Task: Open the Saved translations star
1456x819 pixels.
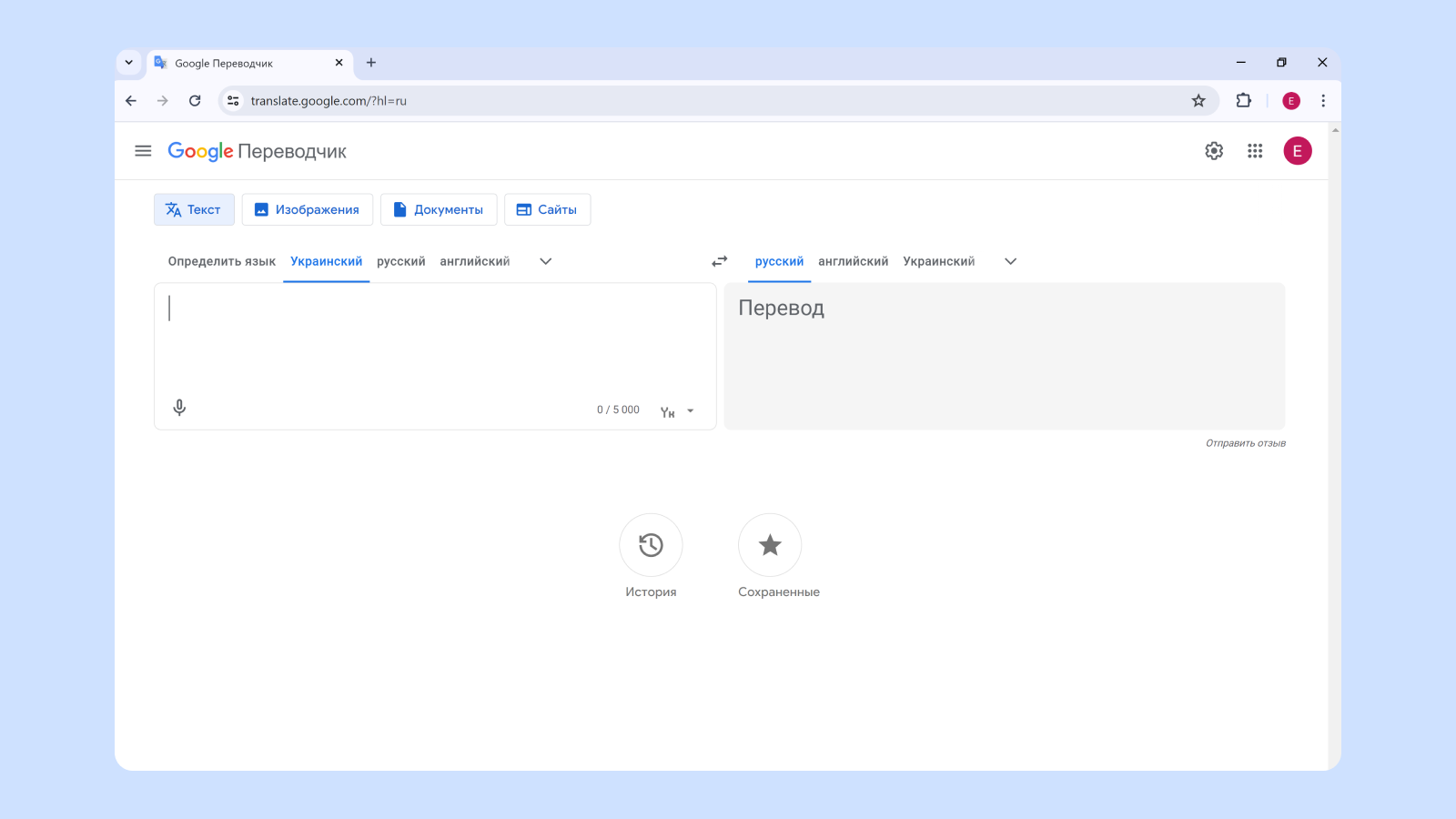Action: [x=770, y=545]
